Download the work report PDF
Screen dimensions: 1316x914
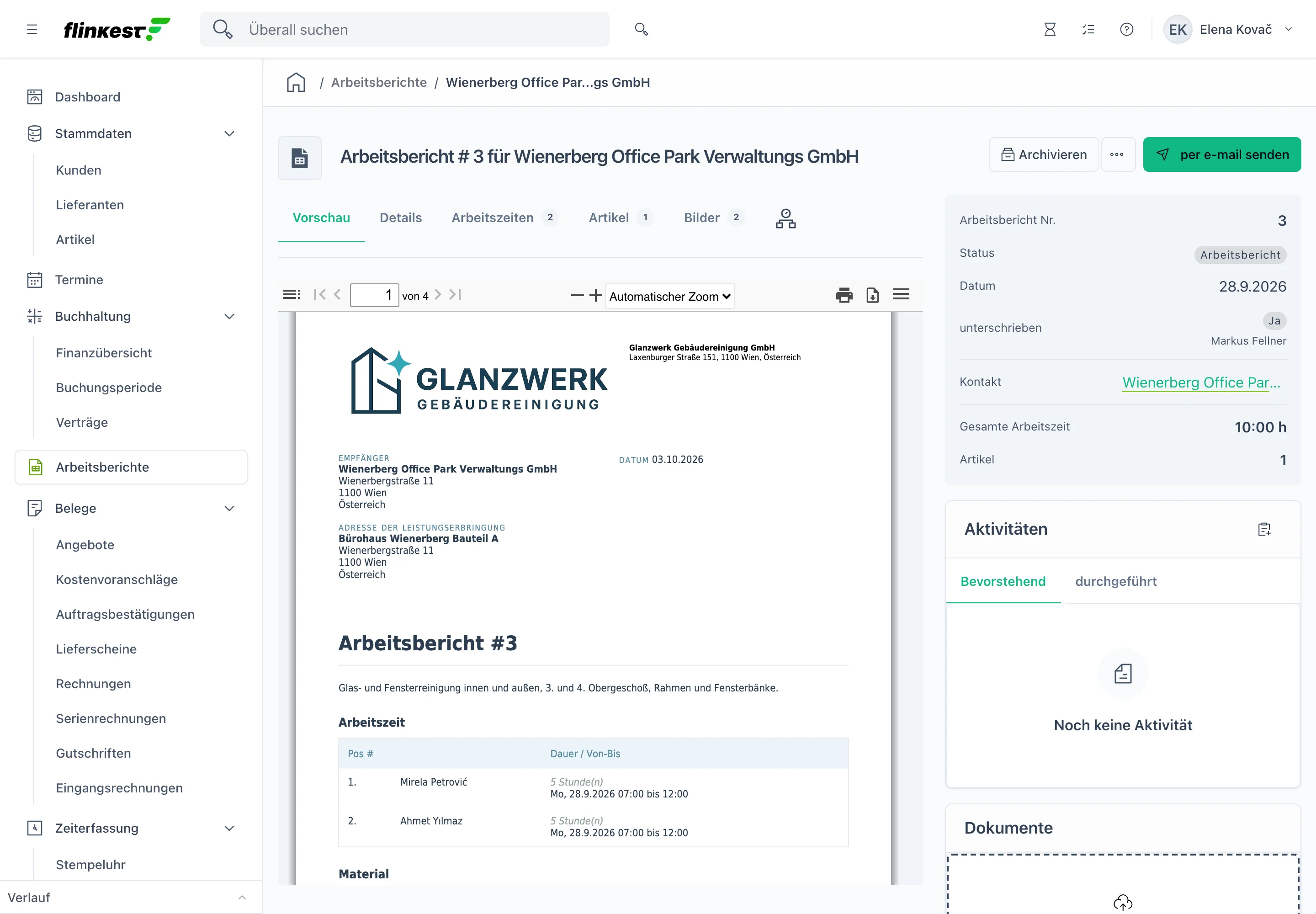872,295
